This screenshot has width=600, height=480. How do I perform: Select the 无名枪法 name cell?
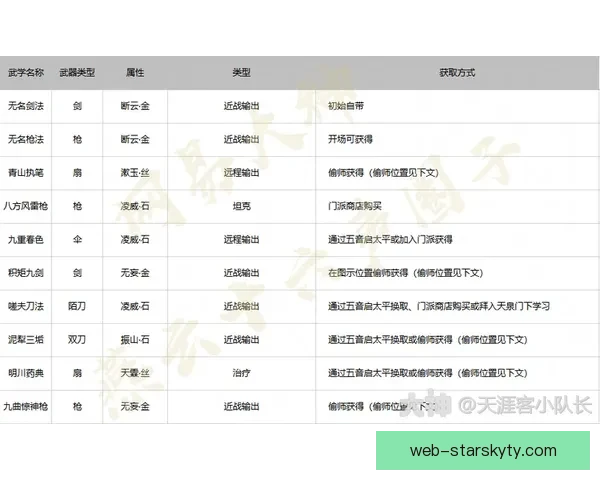(26, 139)
